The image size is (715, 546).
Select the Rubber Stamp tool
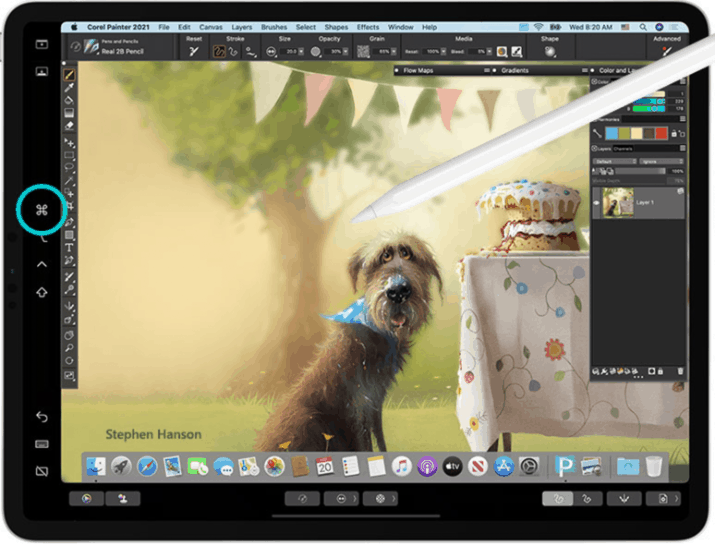69,290
